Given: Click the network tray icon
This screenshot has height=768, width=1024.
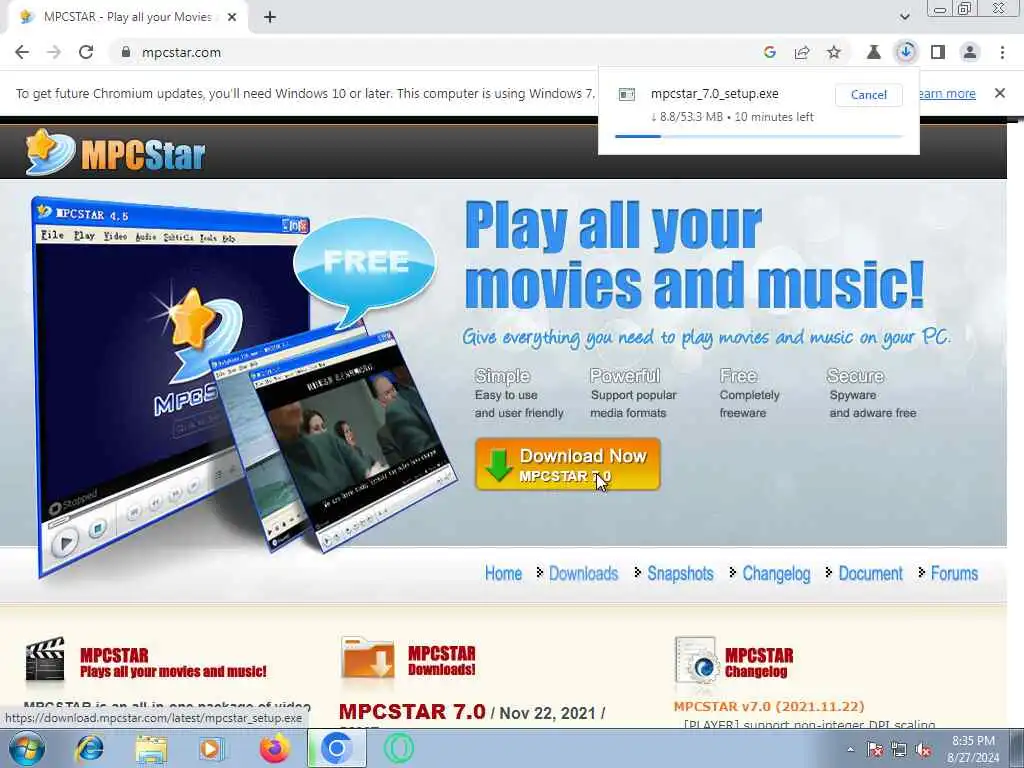Looking at the screenshot, I should point(899,750).
